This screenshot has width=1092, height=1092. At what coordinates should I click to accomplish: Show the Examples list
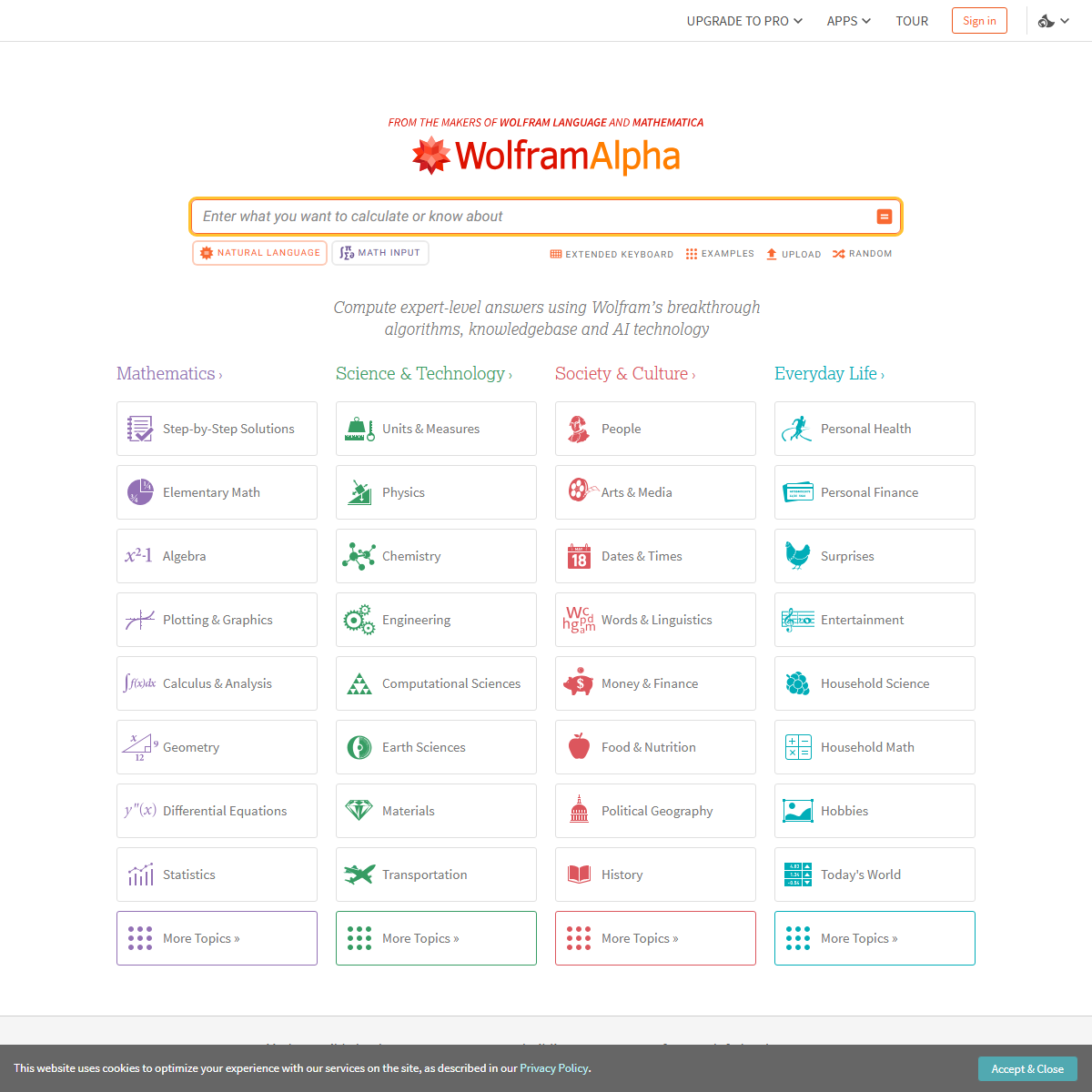pos(720,254)
